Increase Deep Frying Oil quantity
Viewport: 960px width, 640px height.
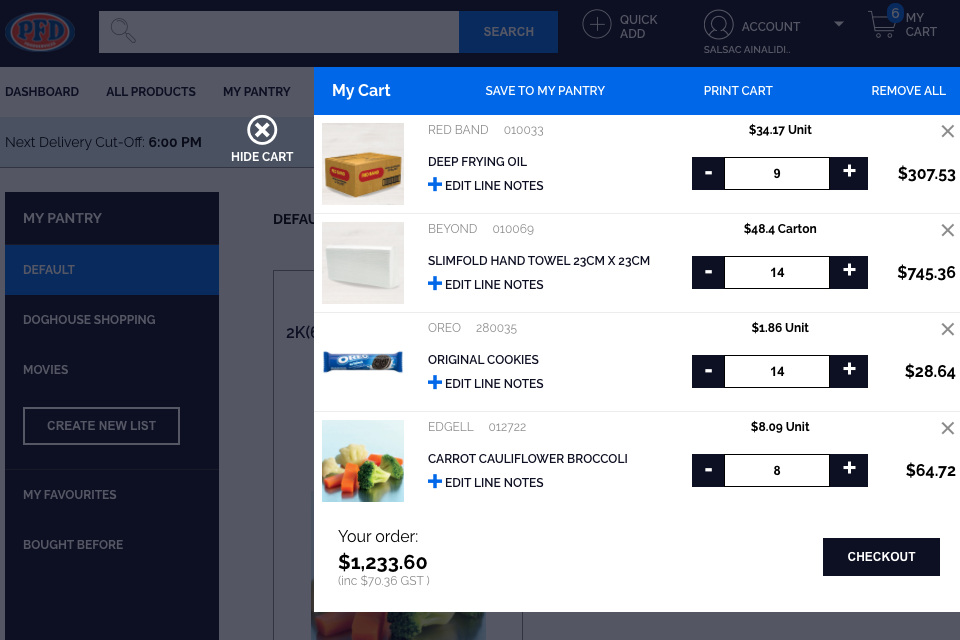pos(849,173)
